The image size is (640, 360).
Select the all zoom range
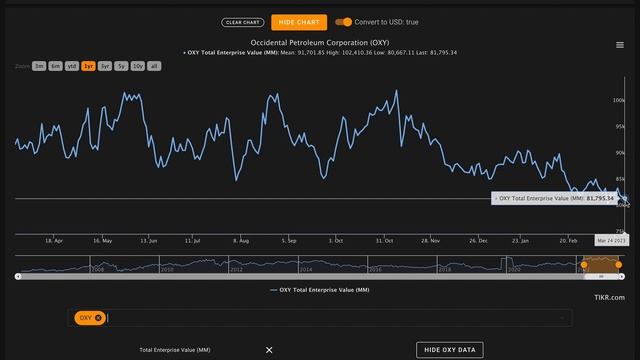154,66
